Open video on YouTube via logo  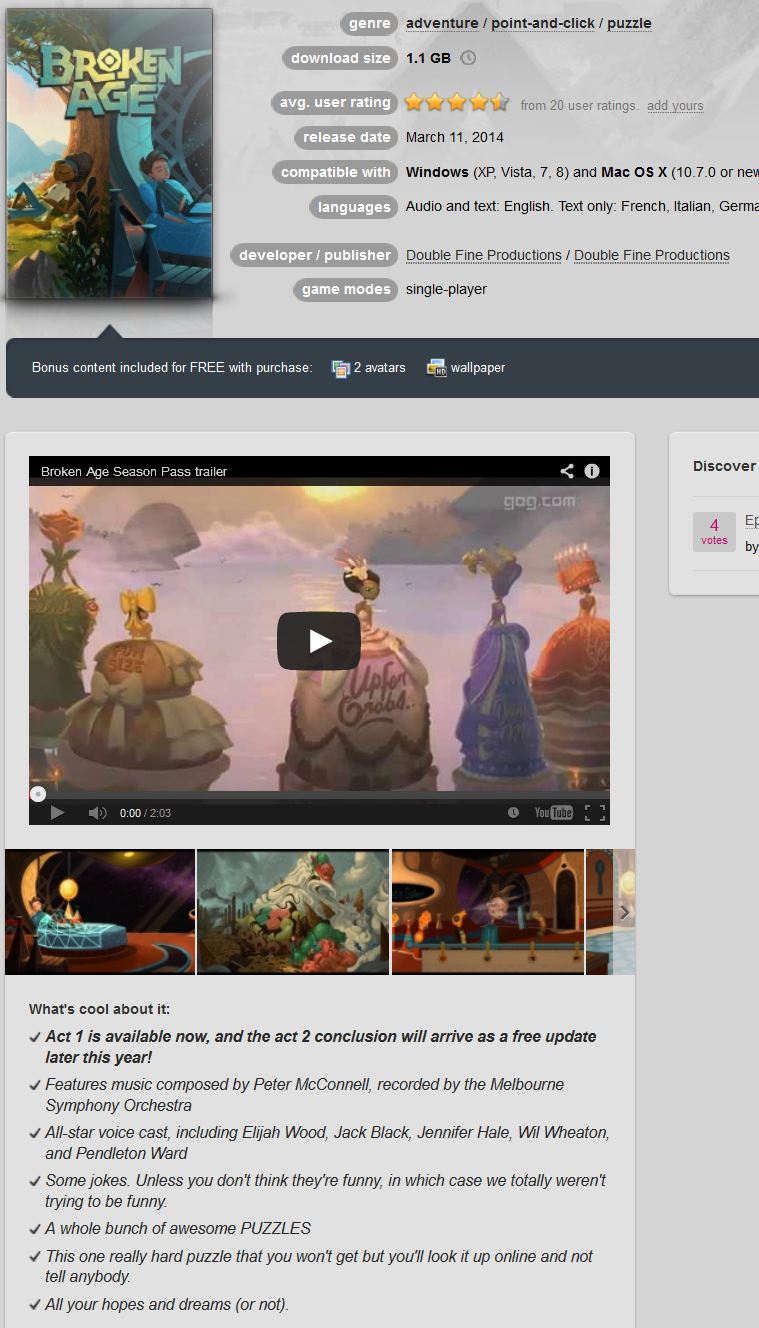(553, 813)
